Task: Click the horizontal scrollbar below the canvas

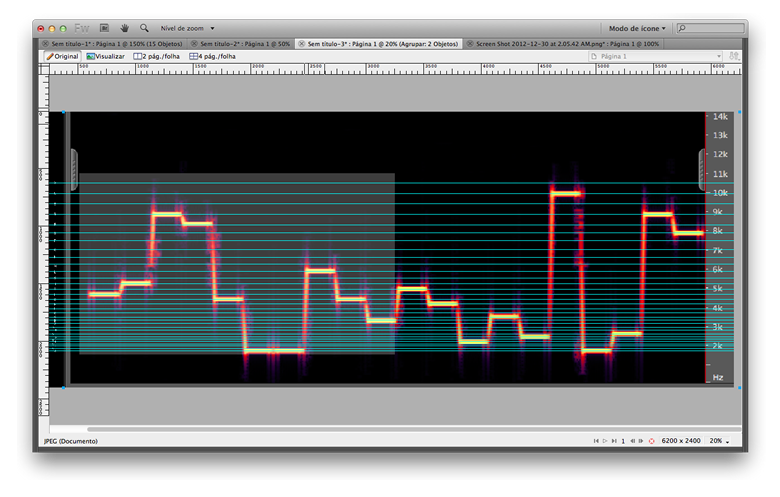Action: [x=414, y=429]
